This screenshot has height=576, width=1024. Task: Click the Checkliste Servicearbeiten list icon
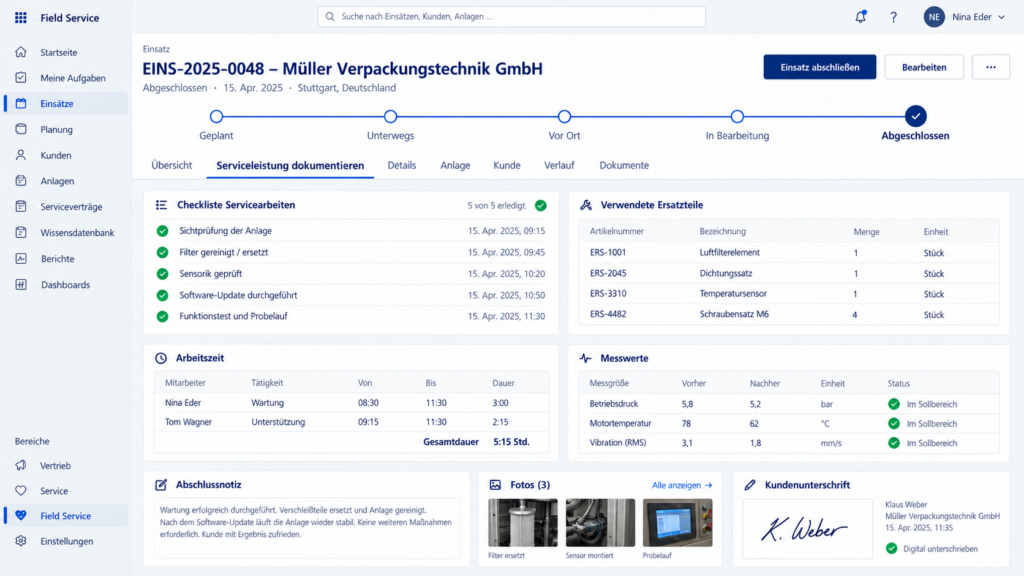click(x=161, y=205)
